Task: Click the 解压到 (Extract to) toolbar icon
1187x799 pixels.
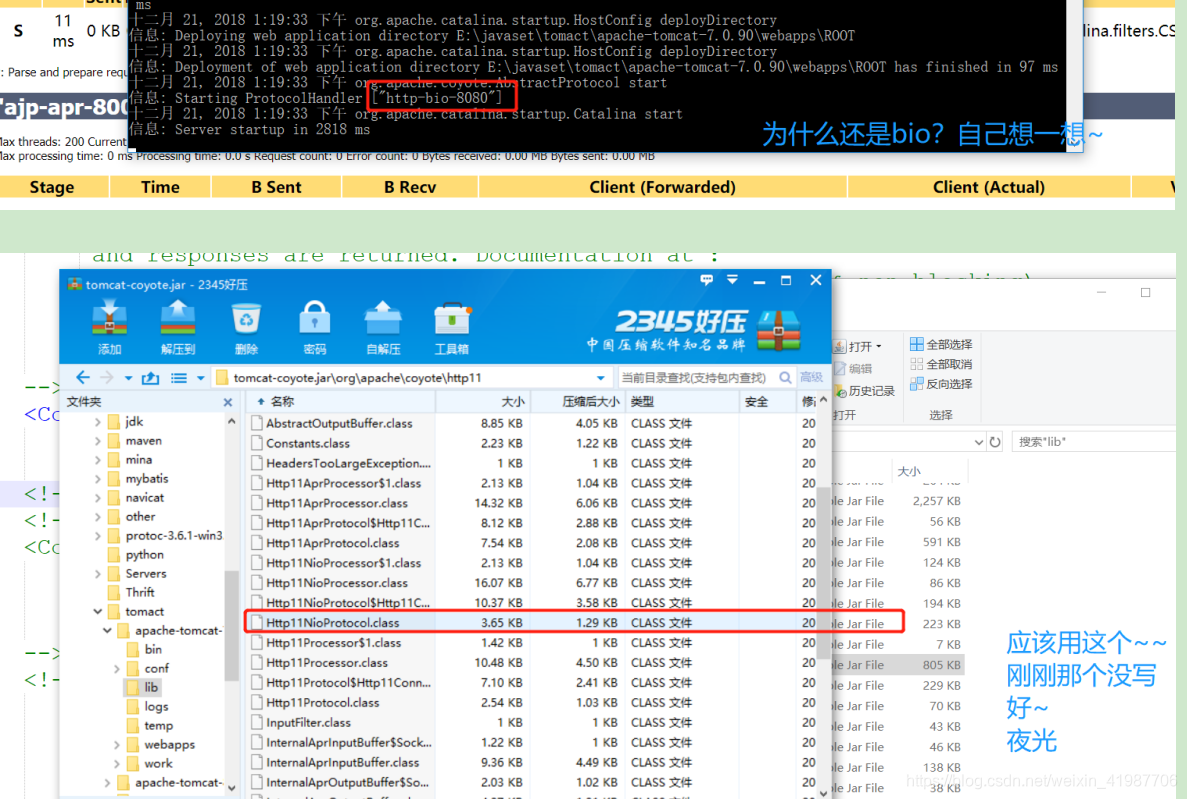Action: click(178, 326)
